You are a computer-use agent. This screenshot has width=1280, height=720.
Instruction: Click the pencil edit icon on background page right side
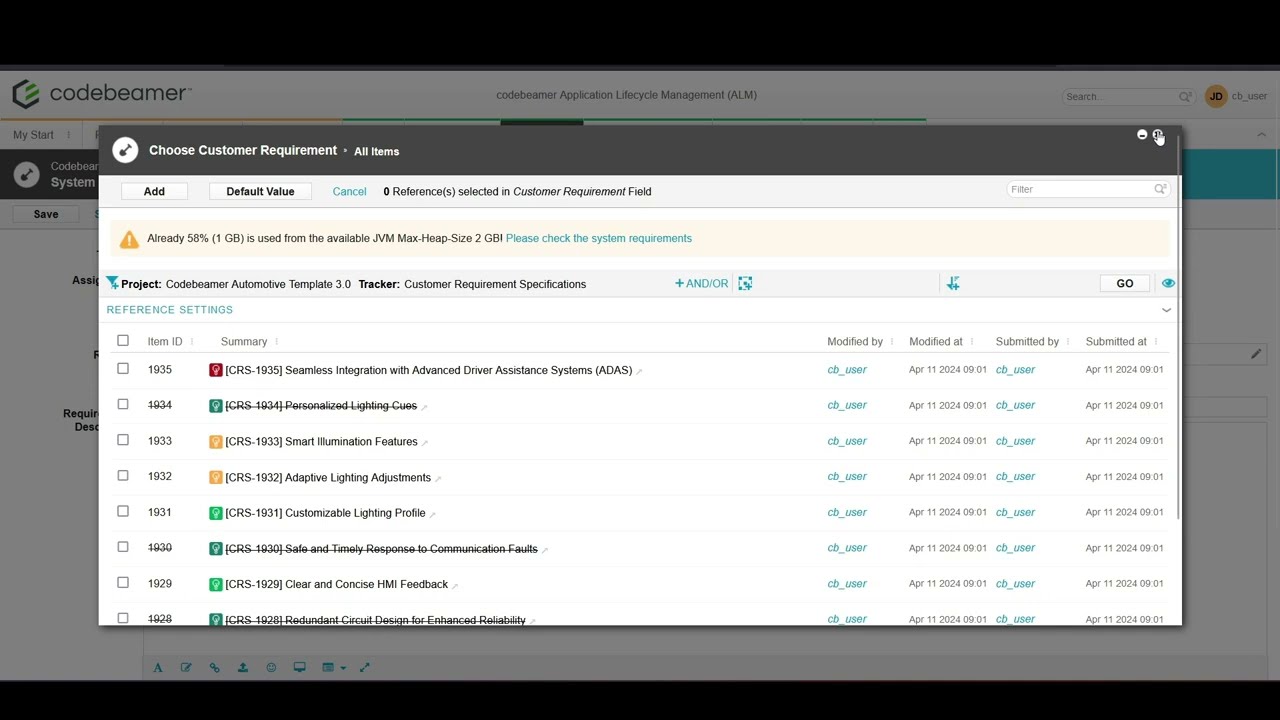pyautogui.click(x=1256, y=353)
